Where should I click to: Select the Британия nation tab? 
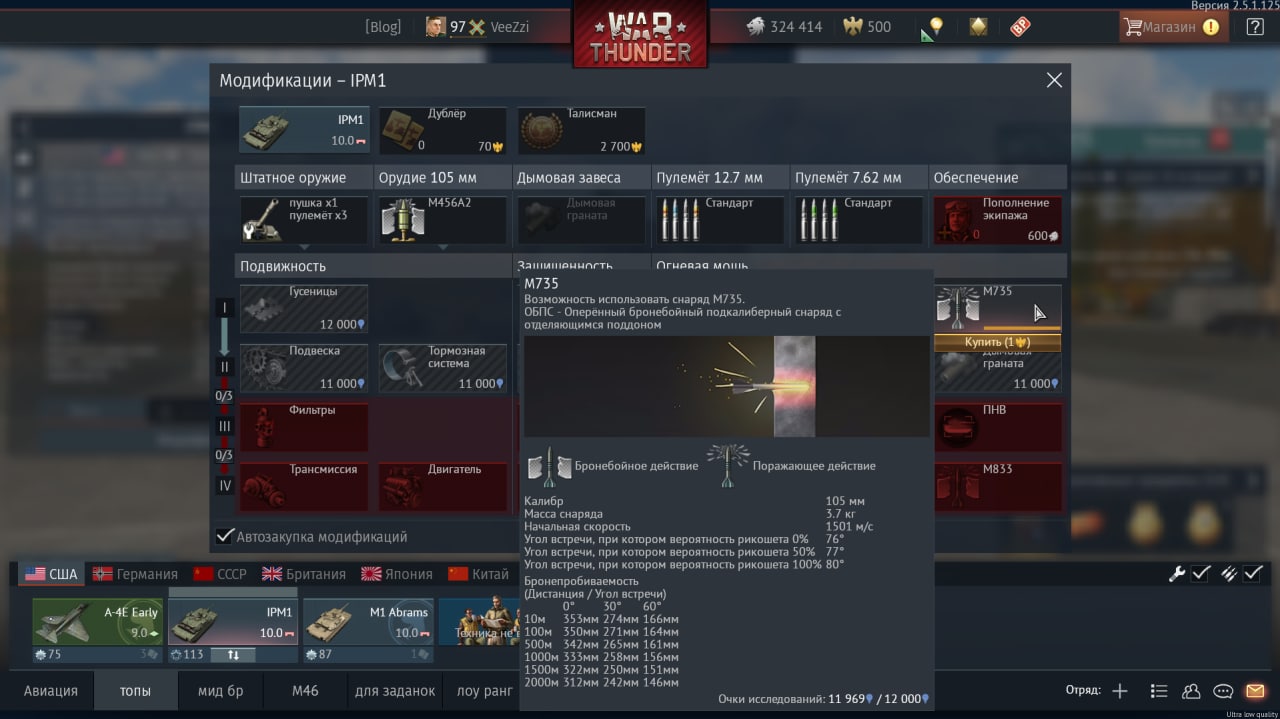click(304, 574)
